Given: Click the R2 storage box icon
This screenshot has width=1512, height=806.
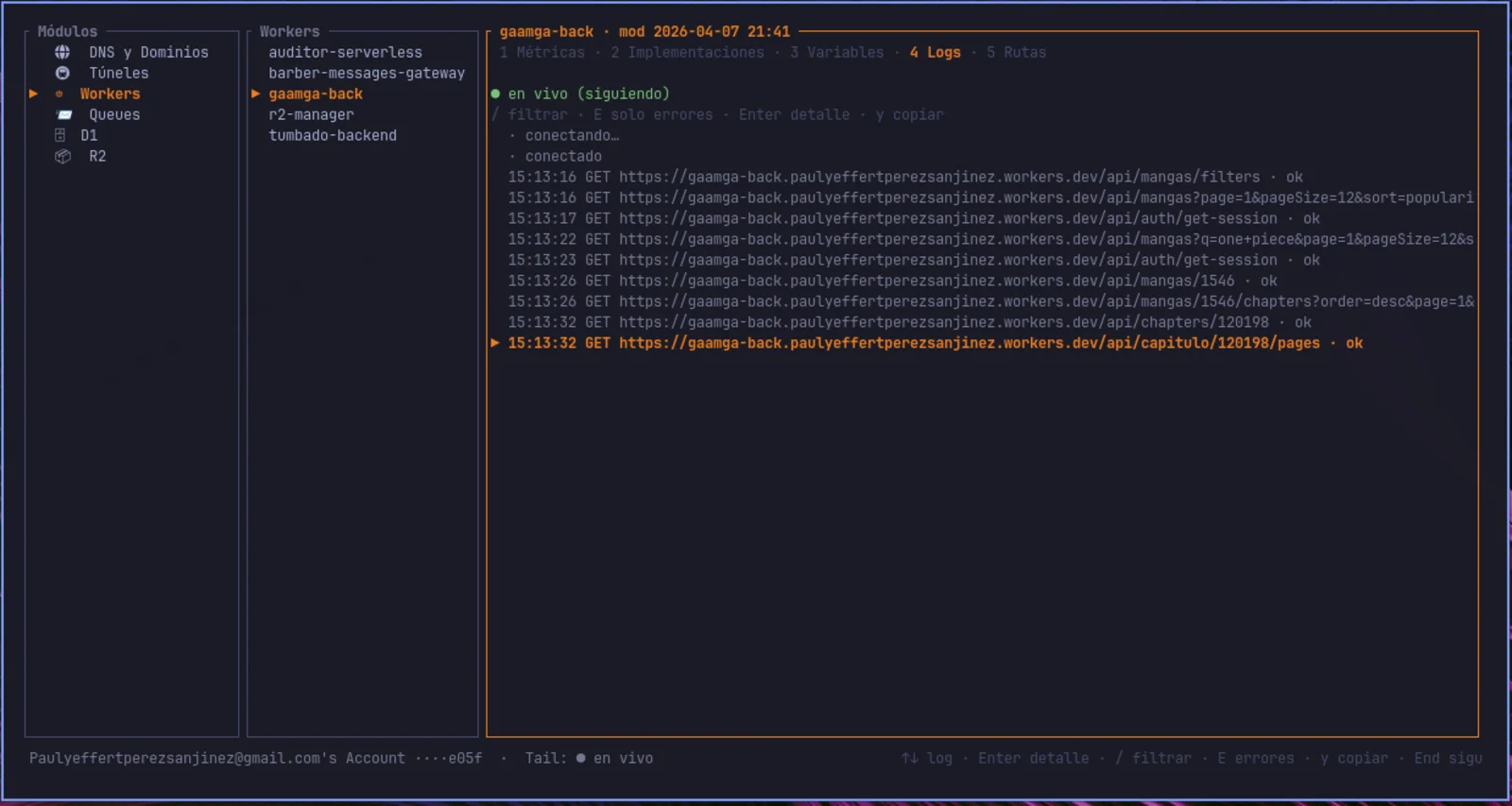Looking at the screenshot, I should 62,156.
